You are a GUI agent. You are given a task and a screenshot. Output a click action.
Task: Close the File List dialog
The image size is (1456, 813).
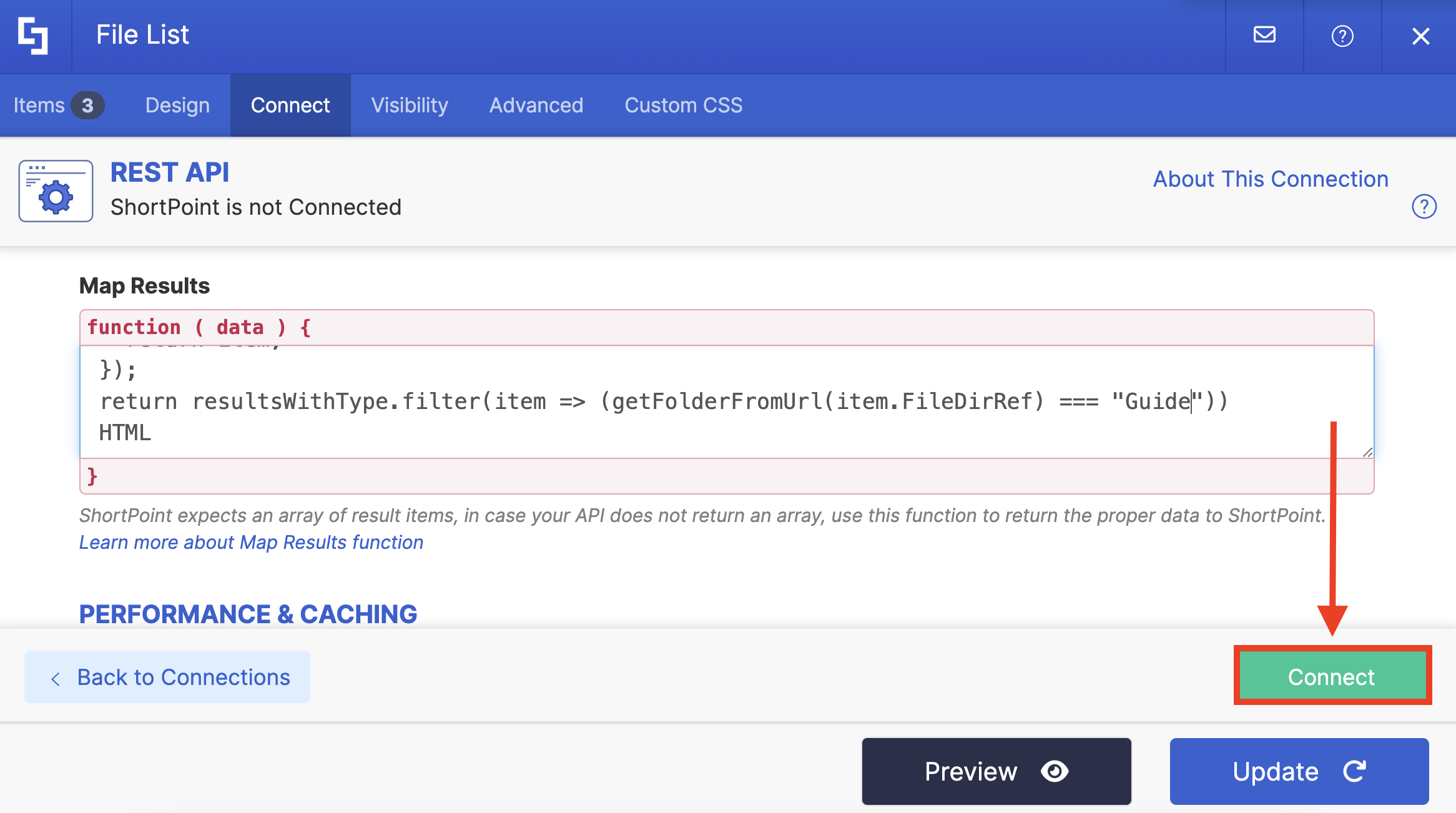(1420, 36)
